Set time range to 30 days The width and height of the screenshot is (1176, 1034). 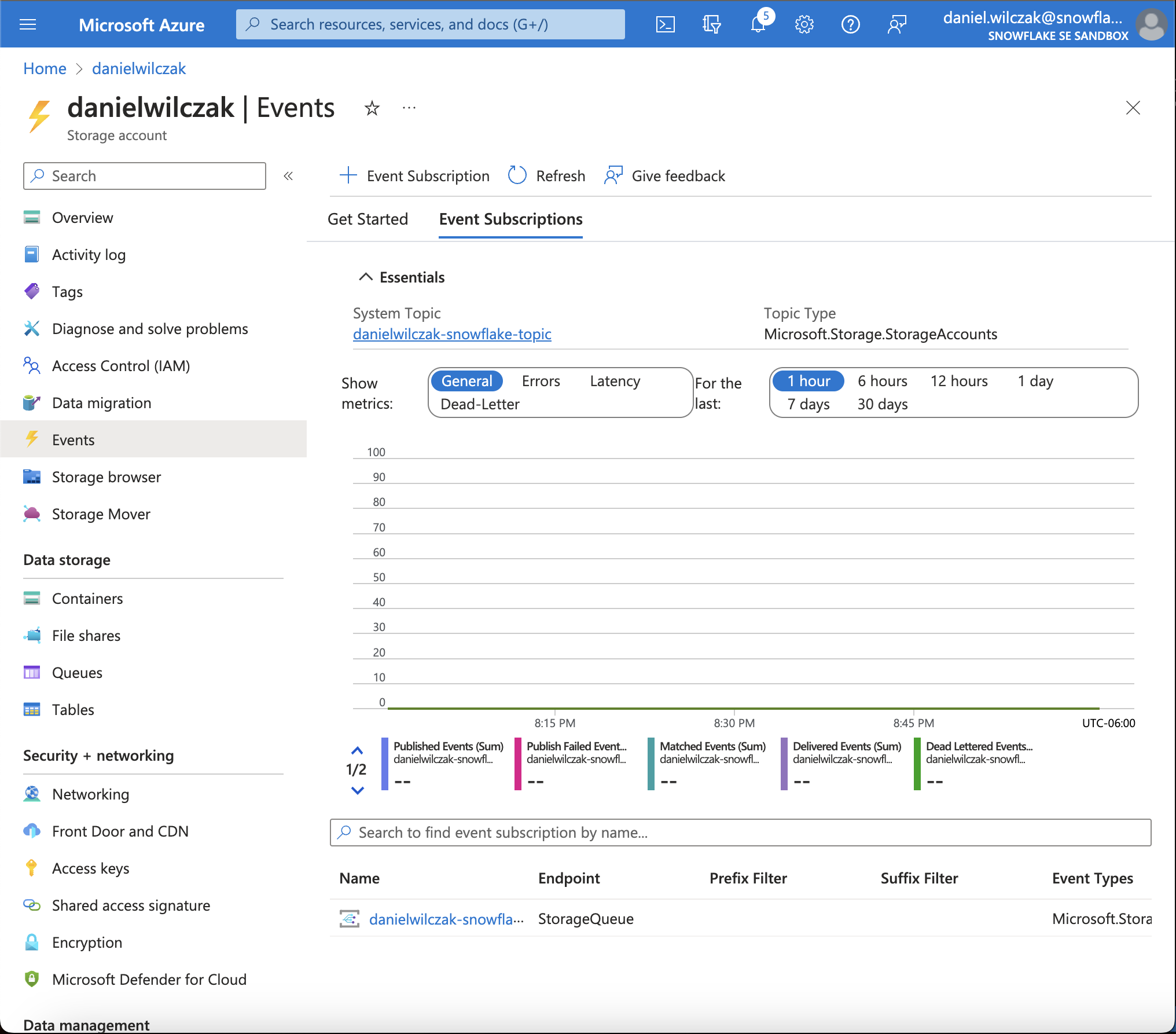(883, 404)
